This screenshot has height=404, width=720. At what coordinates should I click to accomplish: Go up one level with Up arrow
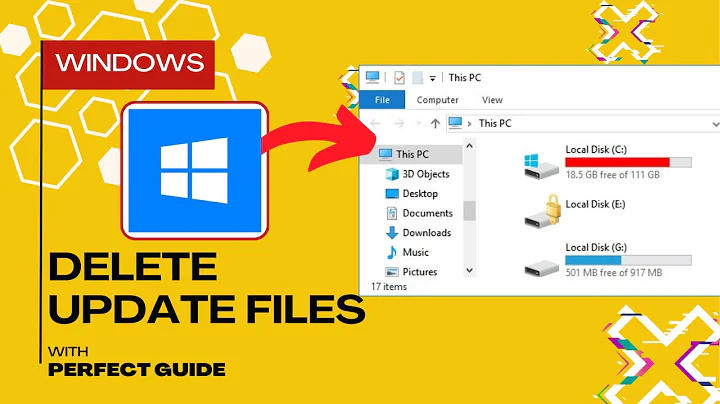(x=435, y=123)
